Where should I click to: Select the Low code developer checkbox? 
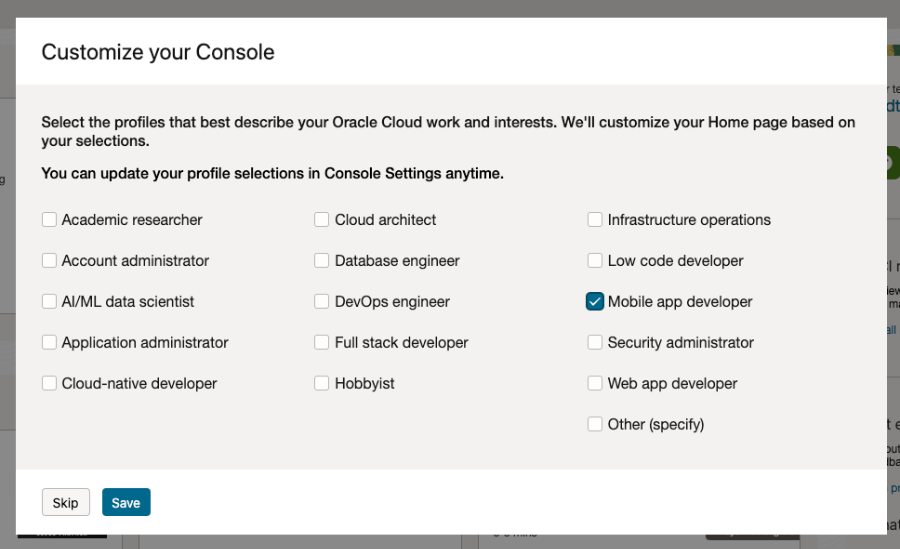pyautogui.click(x=595, y=261)
